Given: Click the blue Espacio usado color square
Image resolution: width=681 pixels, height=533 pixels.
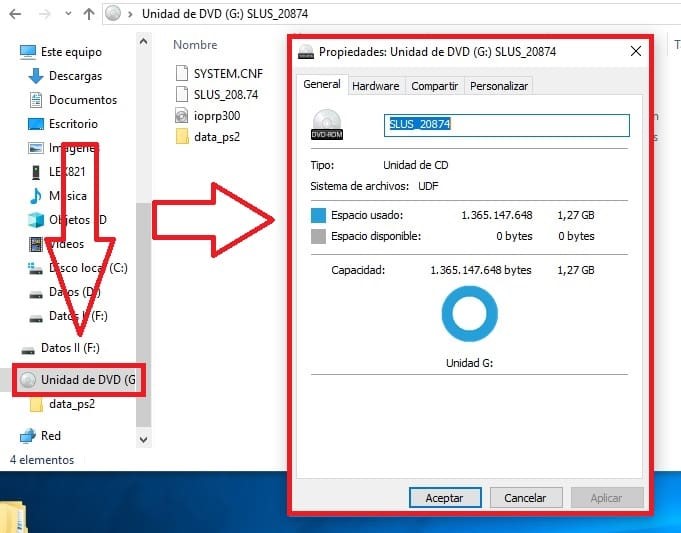Looking at the screenshot, I should pyautogui.click(x=319, y=215).
